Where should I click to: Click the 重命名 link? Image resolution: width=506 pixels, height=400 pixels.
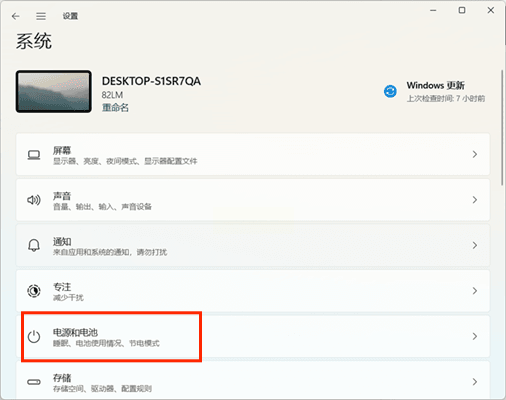tap(115, 108)
